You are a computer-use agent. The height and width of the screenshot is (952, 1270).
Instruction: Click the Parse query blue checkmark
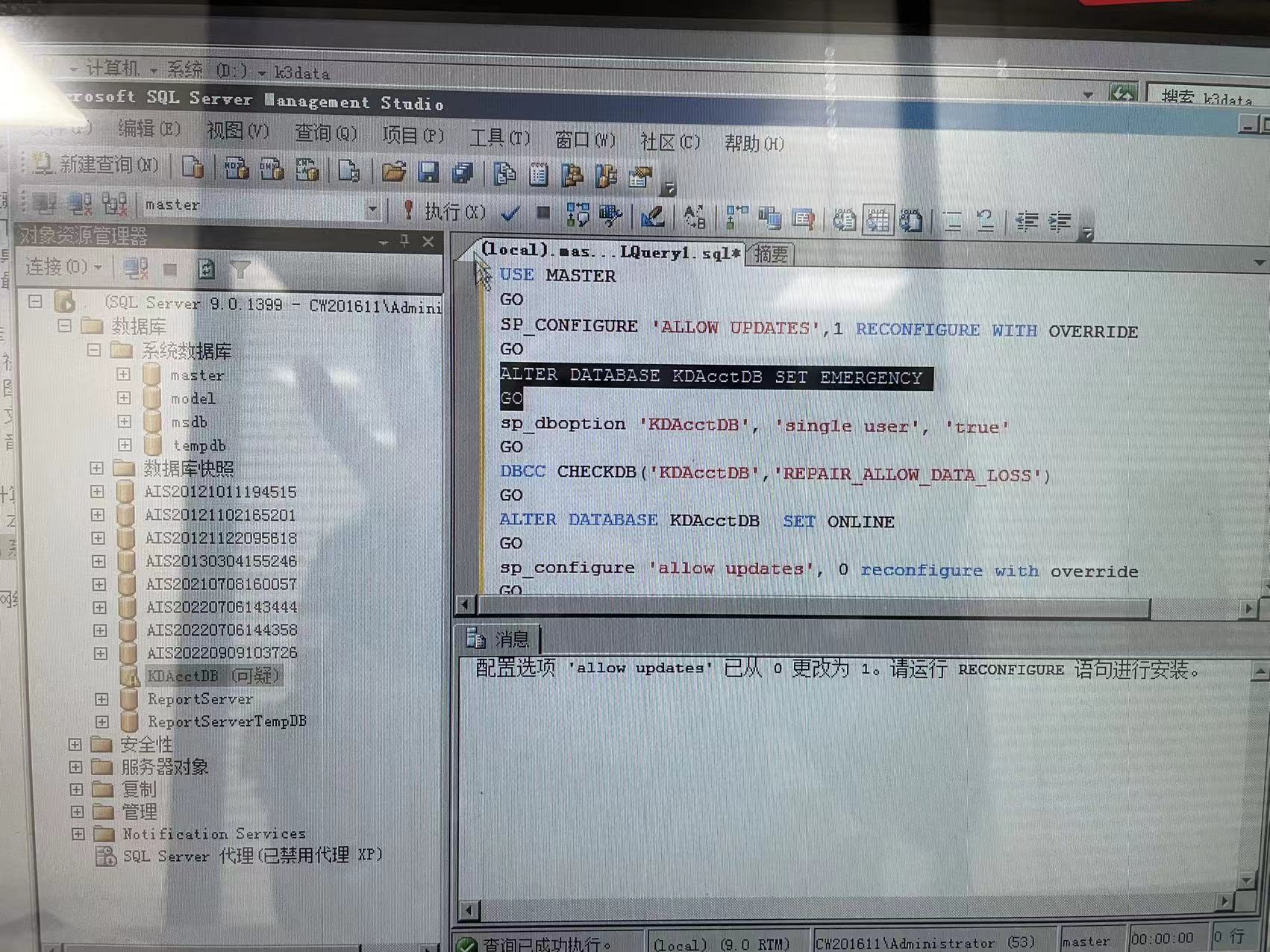click(x=510, y=214)
